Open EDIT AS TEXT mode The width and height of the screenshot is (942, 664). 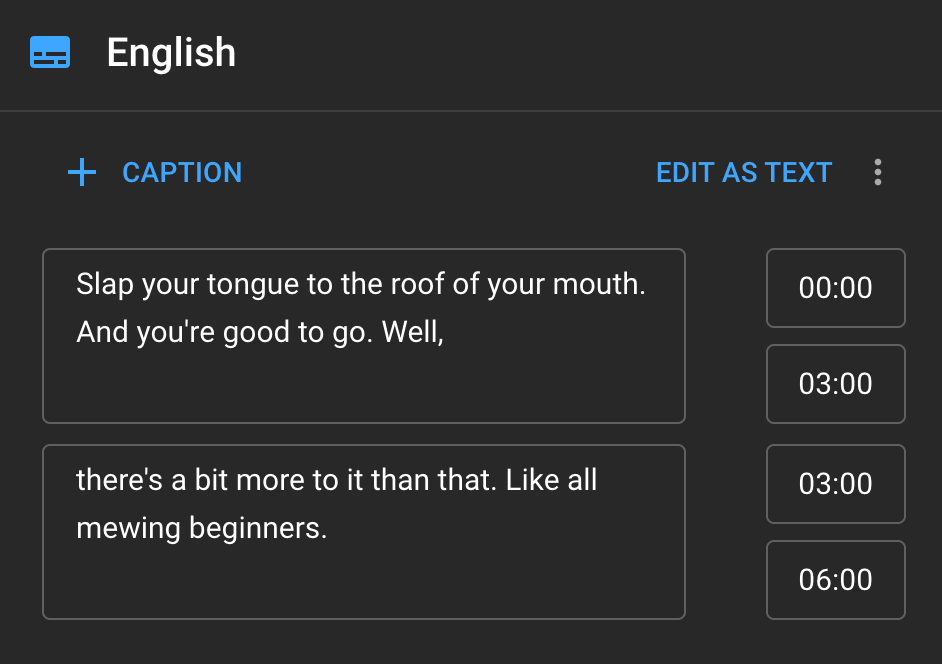pos(744,172)
